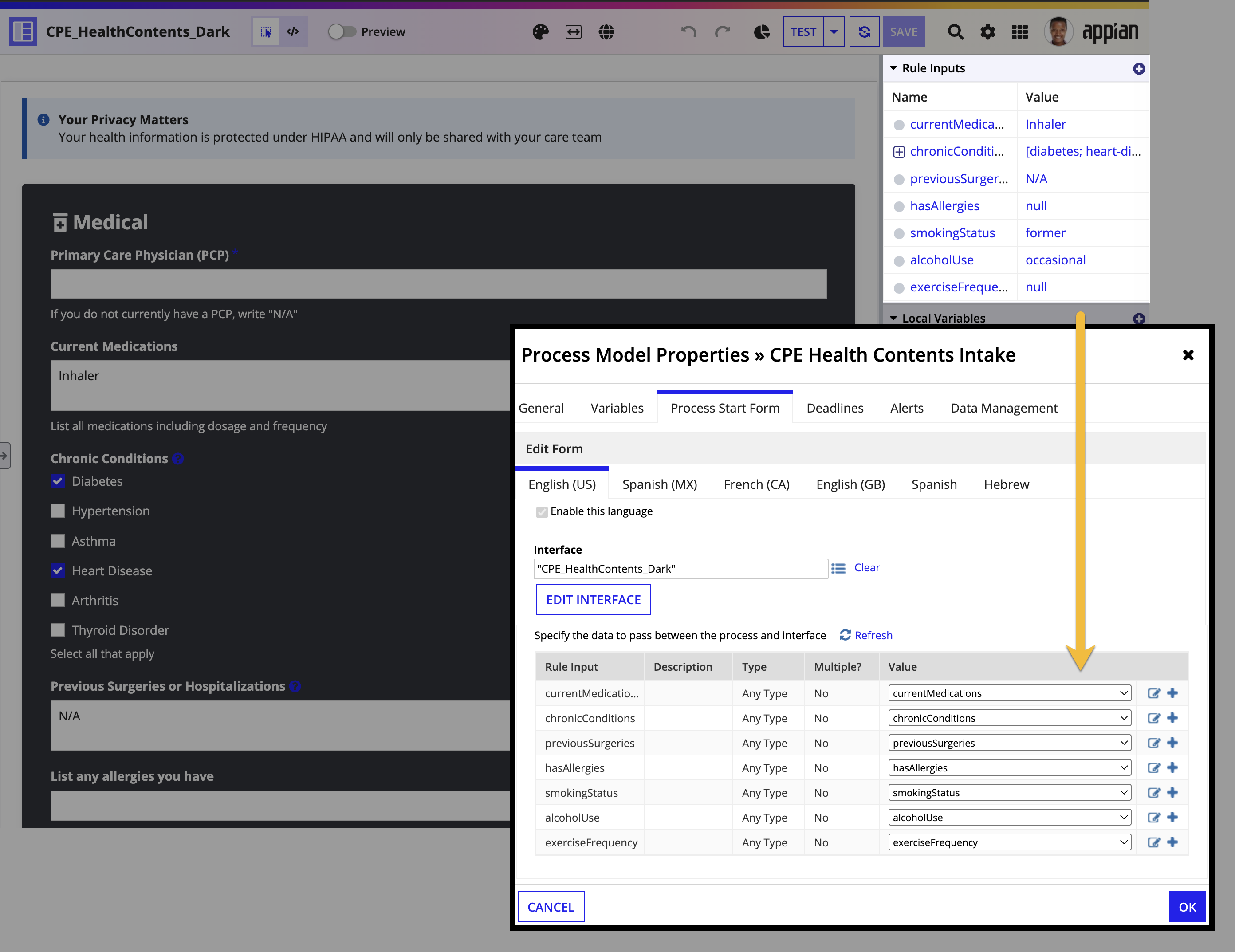Open the search magnifier icon

pos(955,32)
